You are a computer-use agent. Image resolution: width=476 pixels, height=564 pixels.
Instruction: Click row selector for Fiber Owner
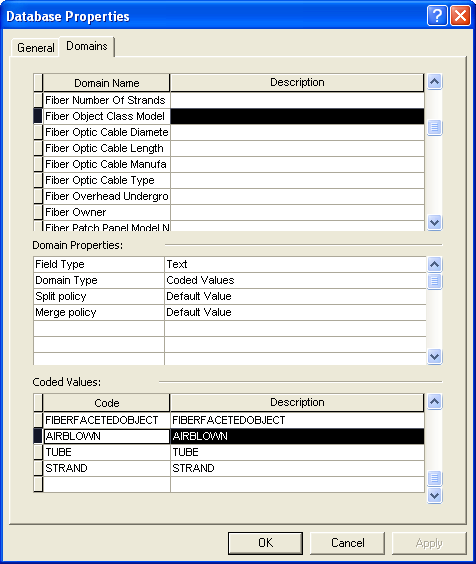38,212
